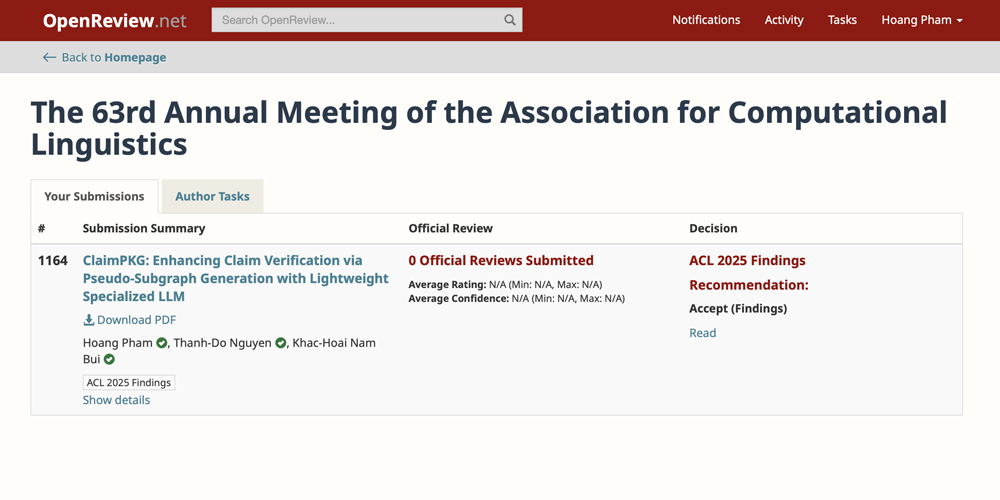Select the Your Submissions tab

click(x=94, y=196)
